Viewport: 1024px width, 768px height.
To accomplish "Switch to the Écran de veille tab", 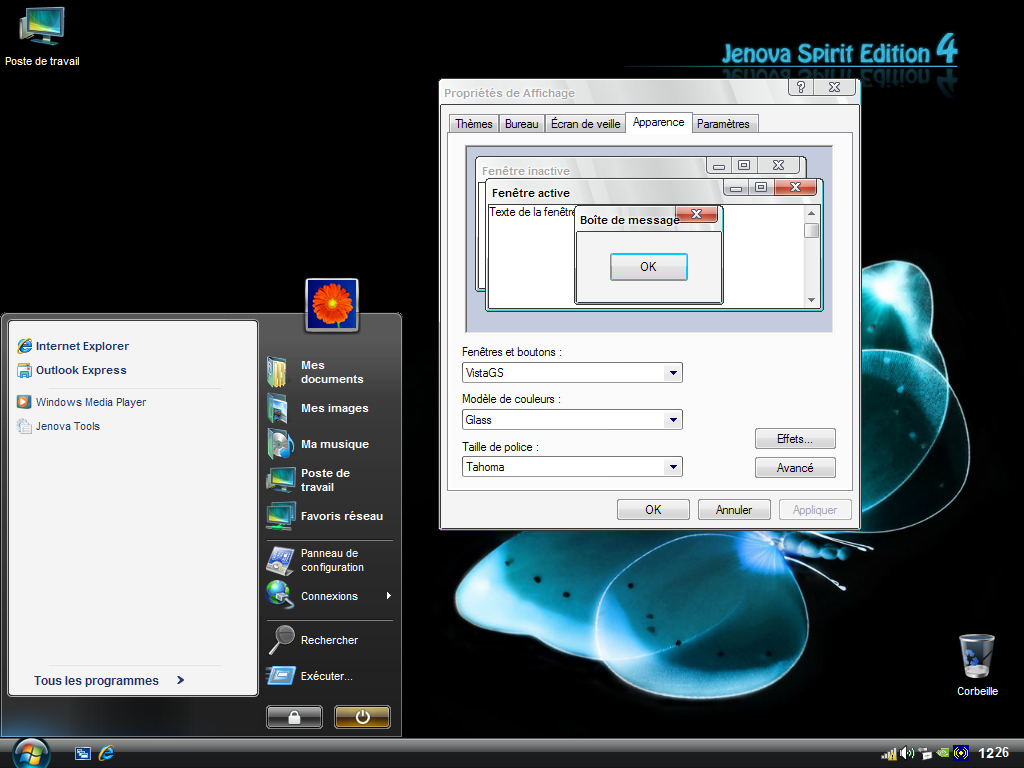I will [585, 123].
